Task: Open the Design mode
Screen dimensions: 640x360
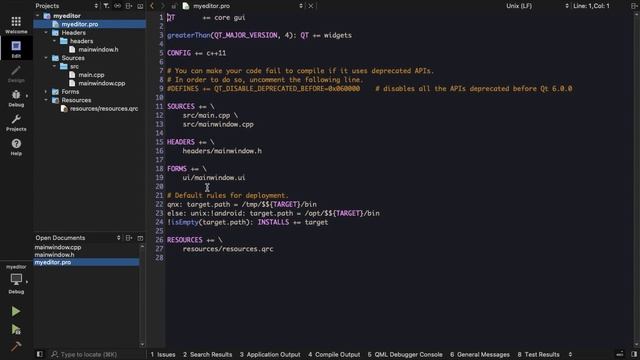Action: coord(16,73)
